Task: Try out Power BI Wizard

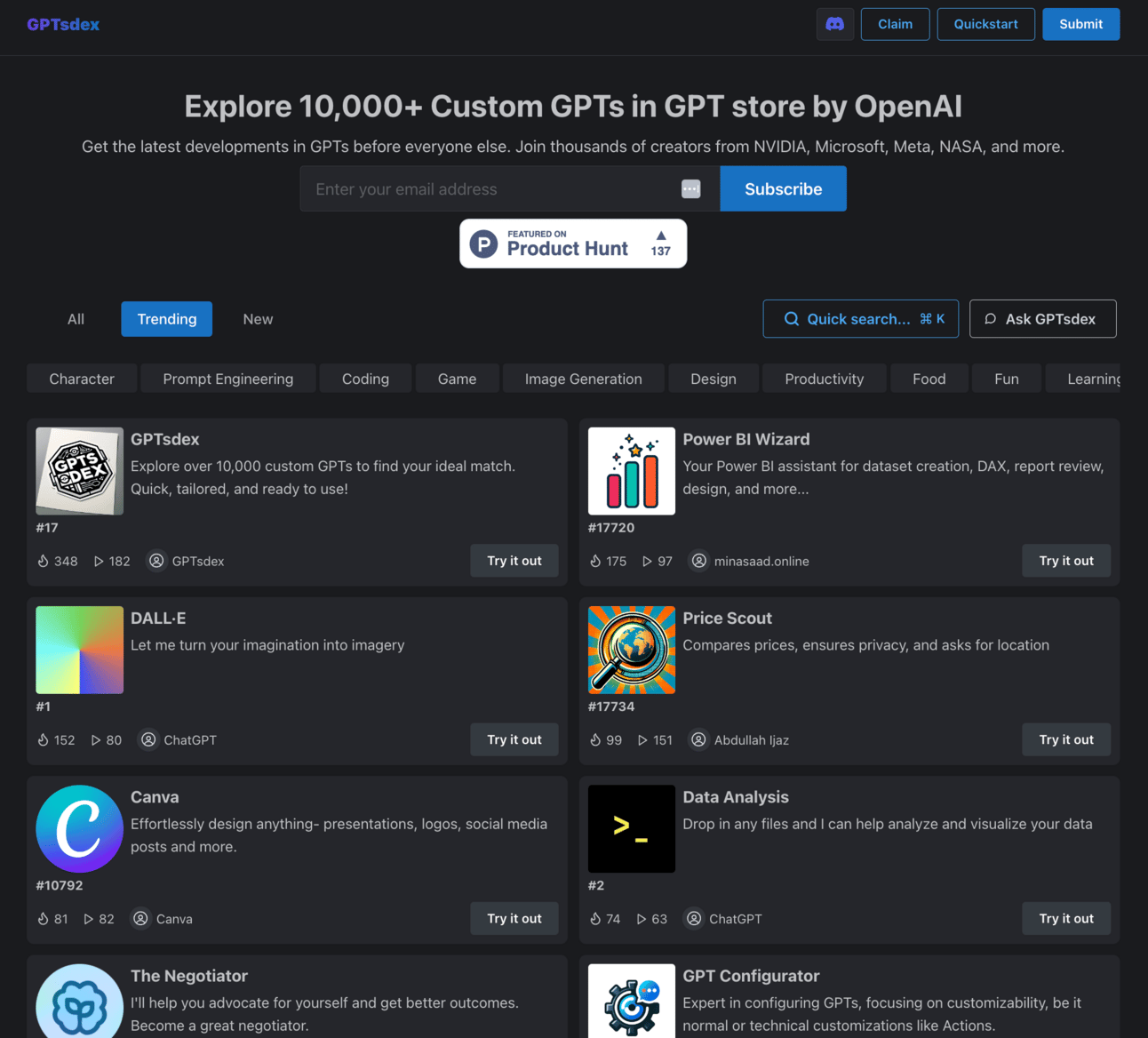Action: [1066, 561]
